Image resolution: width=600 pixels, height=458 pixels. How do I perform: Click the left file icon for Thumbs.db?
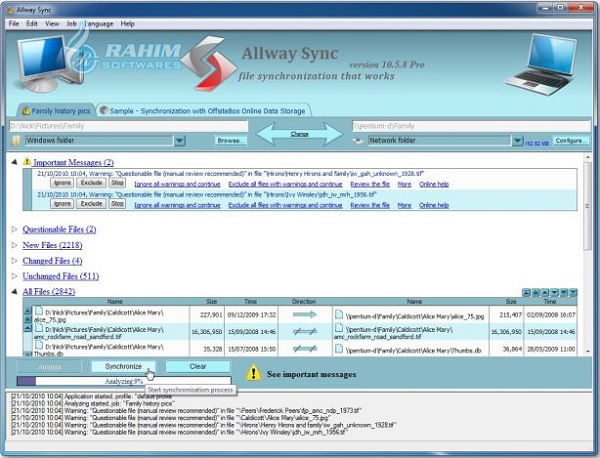click(39, 345)
